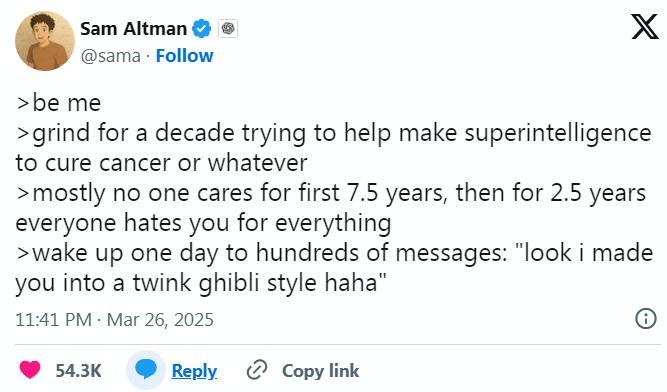Open the 11:41 PM timestamp link

[54, 320]
